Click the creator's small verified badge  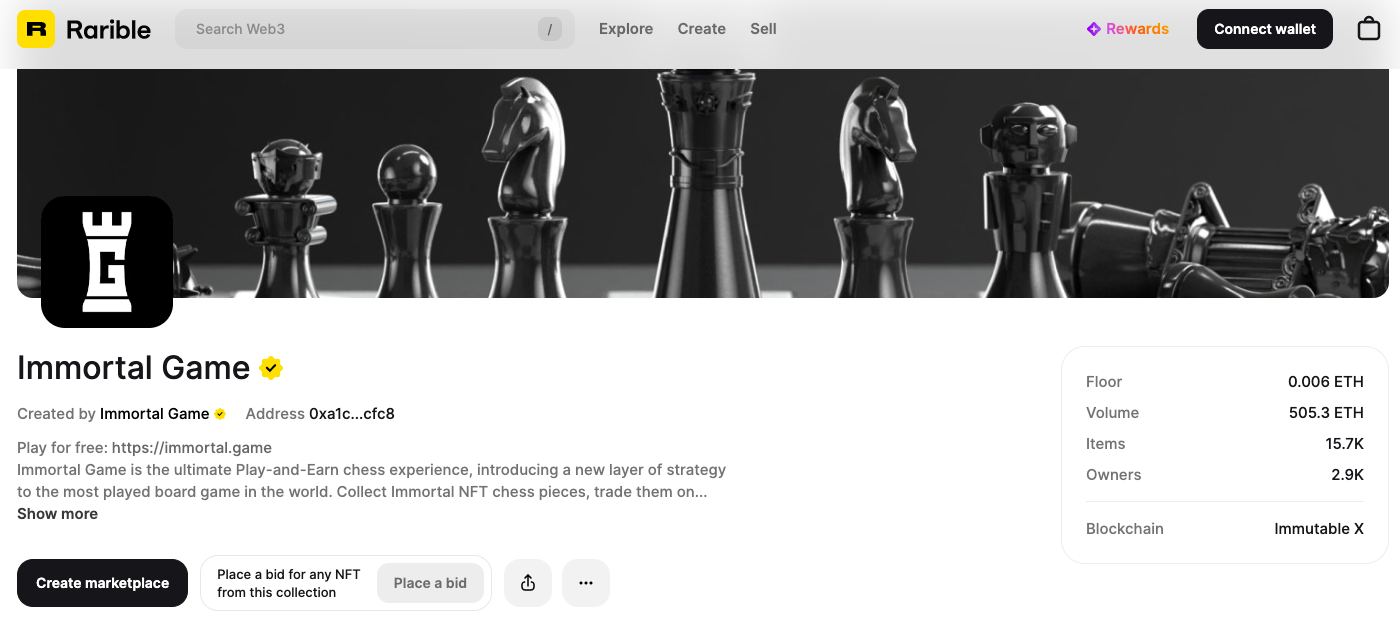coord(220,414)
